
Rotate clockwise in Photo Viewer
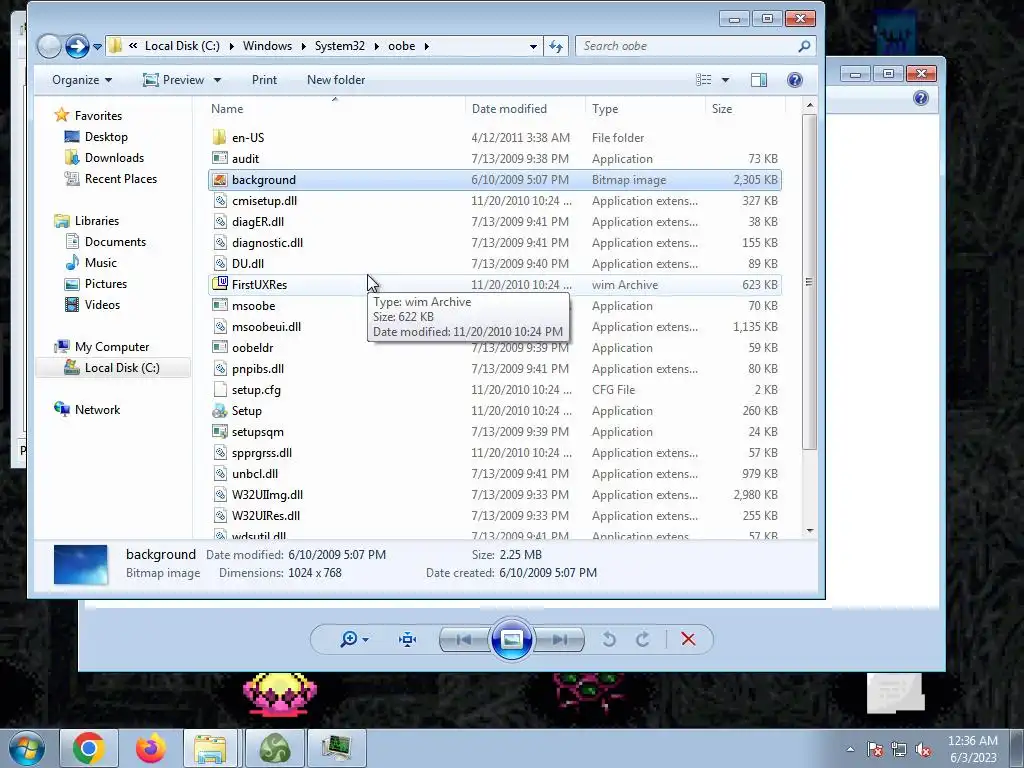(x=643, y=639)
